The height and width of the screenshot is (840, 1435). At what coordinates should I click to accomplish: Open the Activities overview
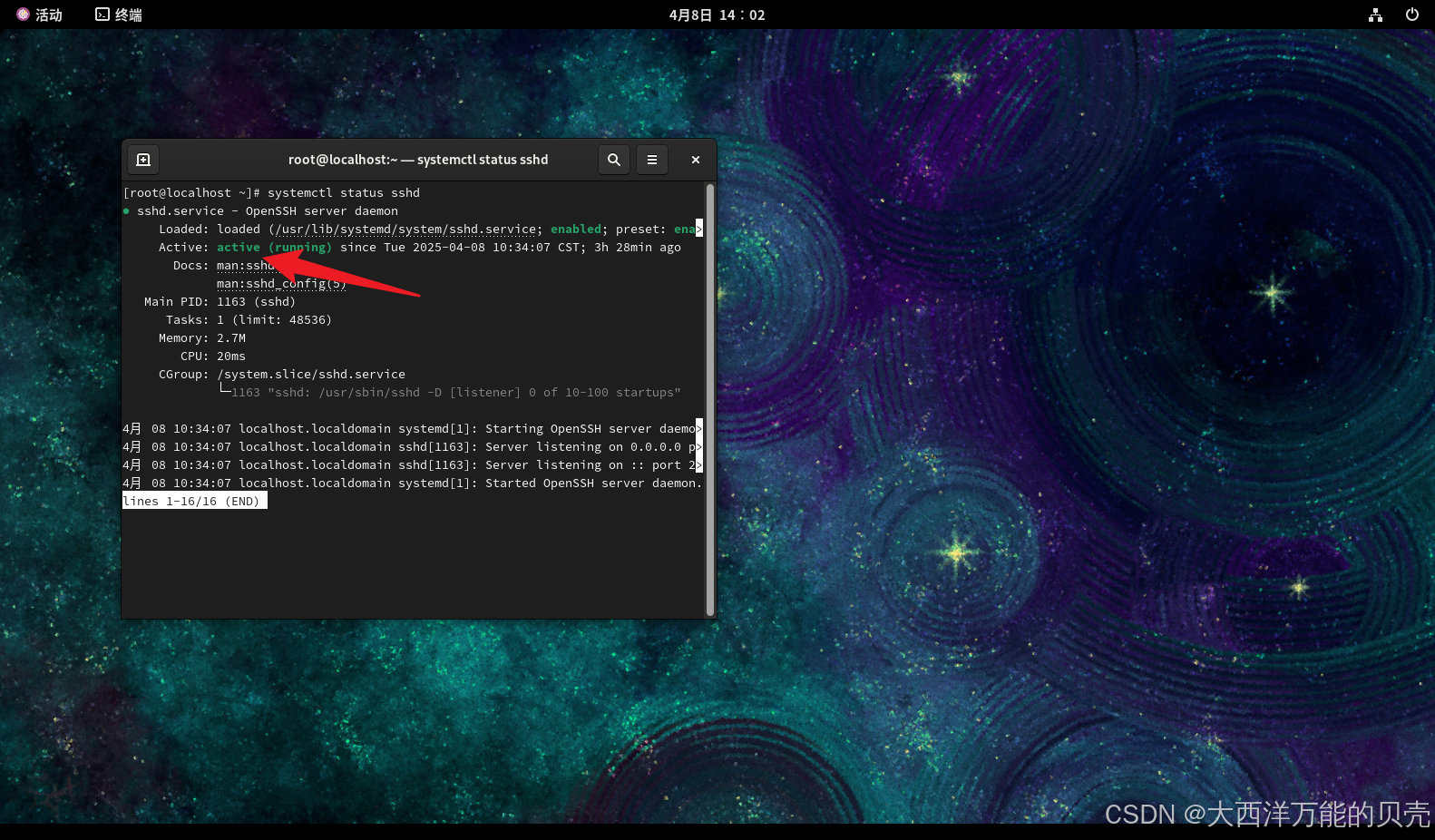39,15
